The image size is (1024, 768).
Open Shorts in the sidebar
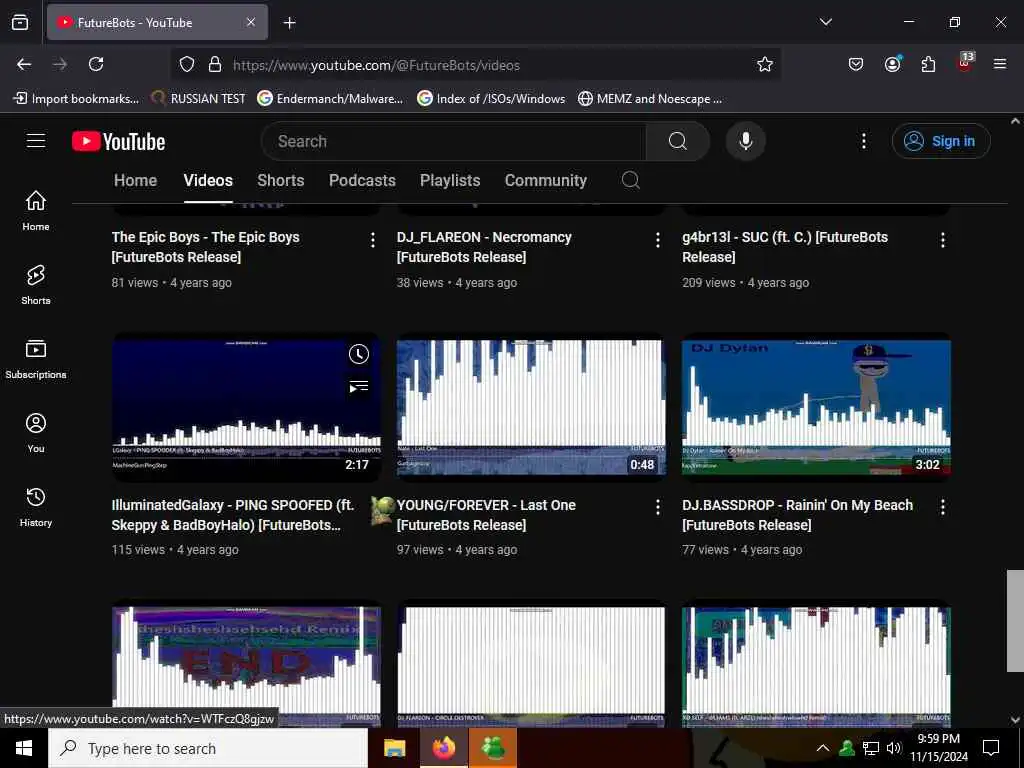36,285
